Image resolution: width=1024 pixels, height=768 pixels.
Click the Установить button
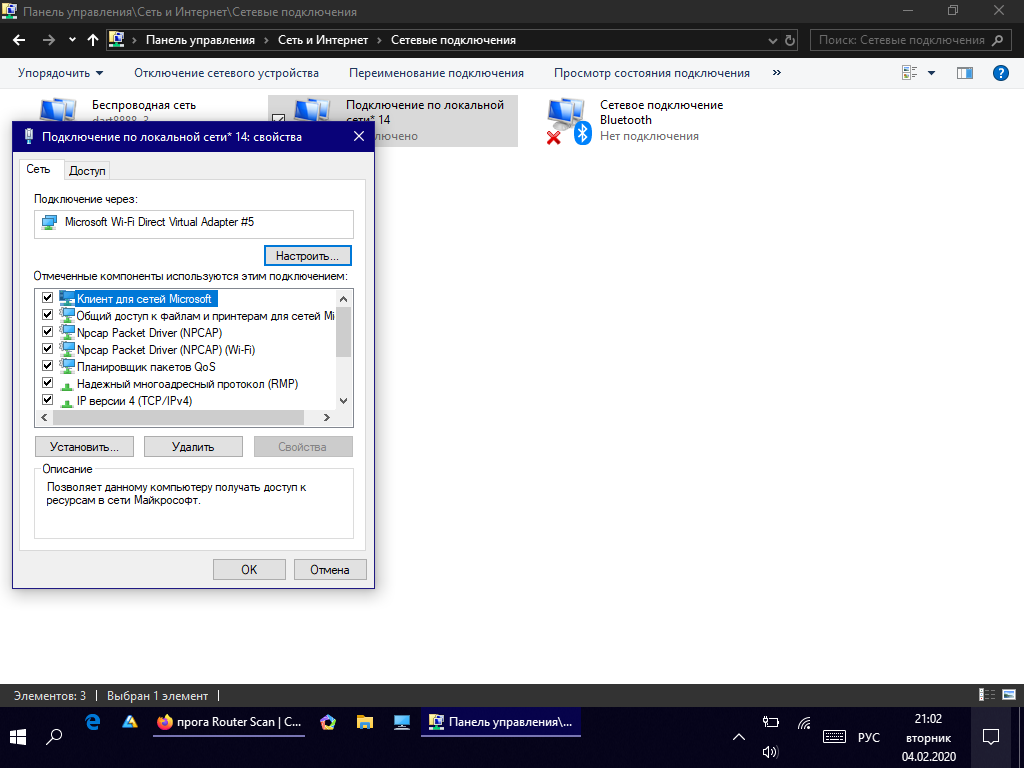click(84, 446)
